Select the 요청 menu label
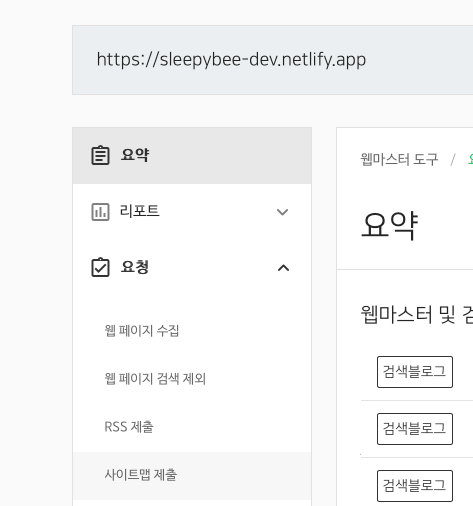 135,267
